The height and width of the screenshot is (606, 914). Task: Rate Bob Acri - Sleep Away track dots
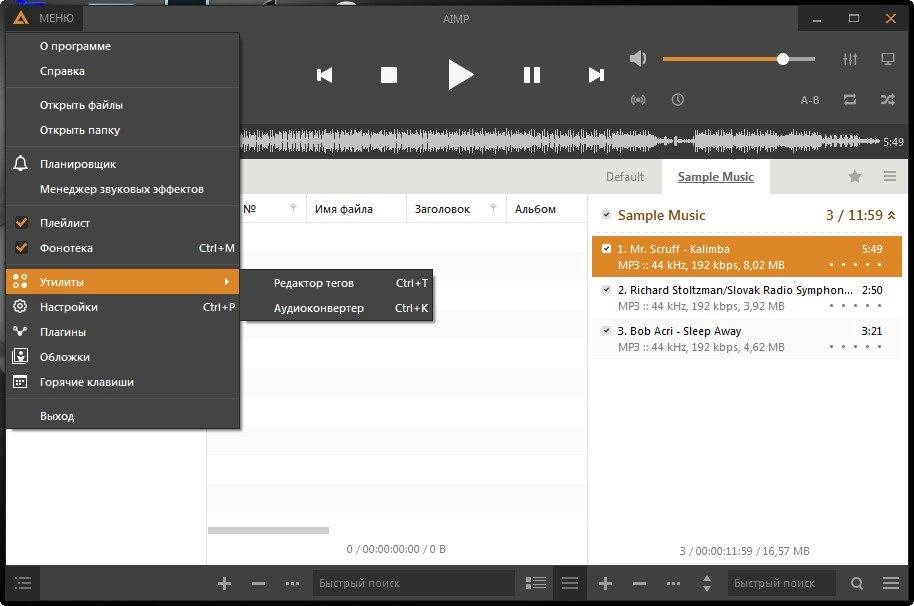(855, 347)
